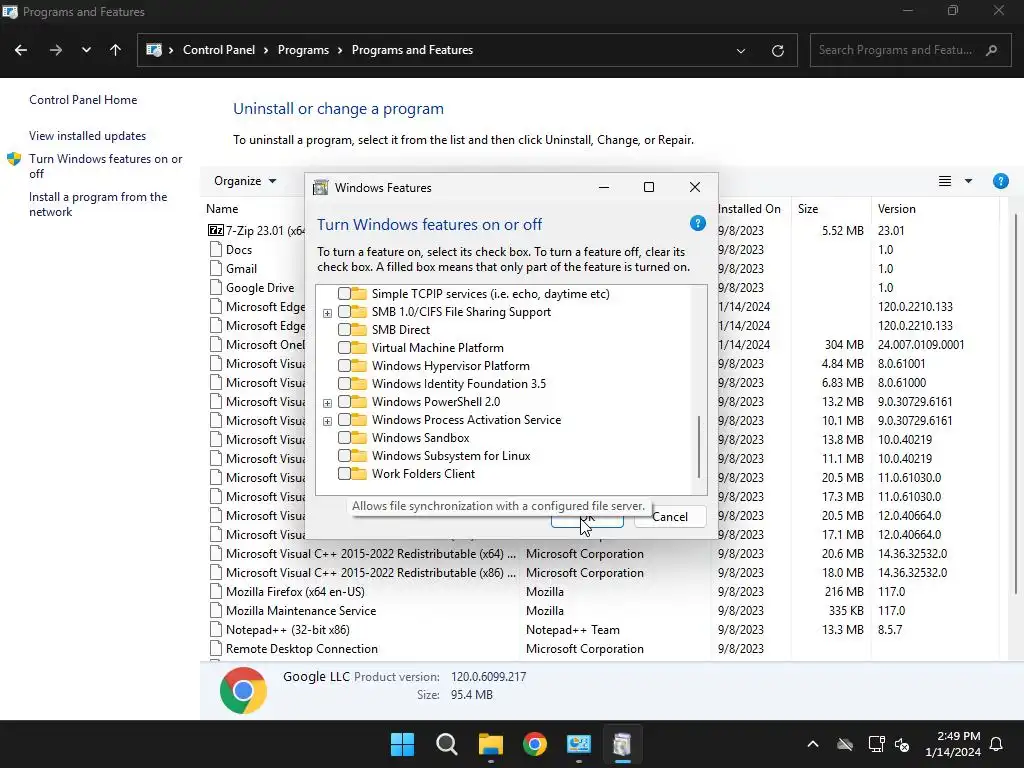
Task: Open the address bar history dropdown
Action: (x=741, y=51)
